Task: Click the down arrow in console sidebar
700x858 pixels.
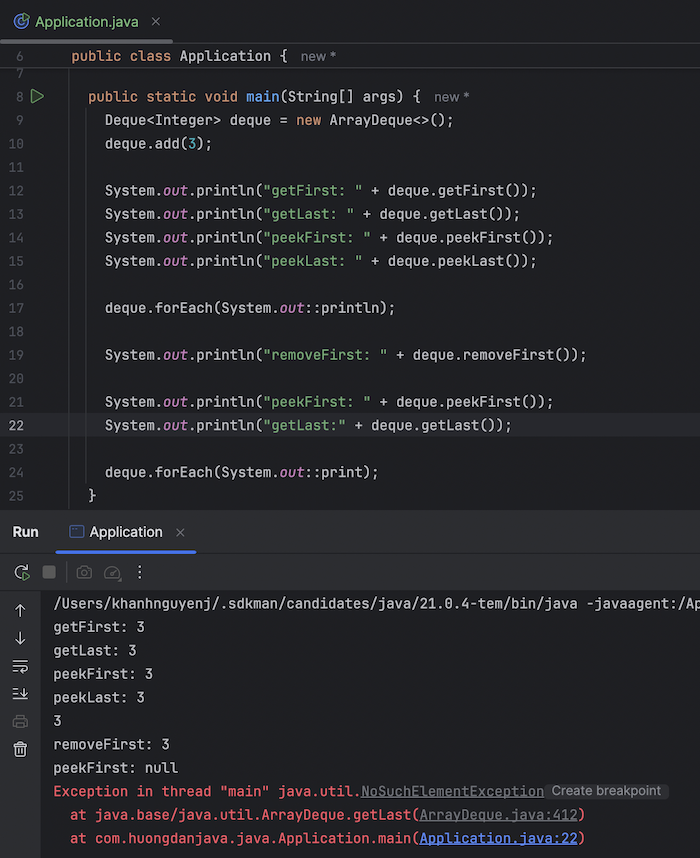Action: (x=20, y=638)
